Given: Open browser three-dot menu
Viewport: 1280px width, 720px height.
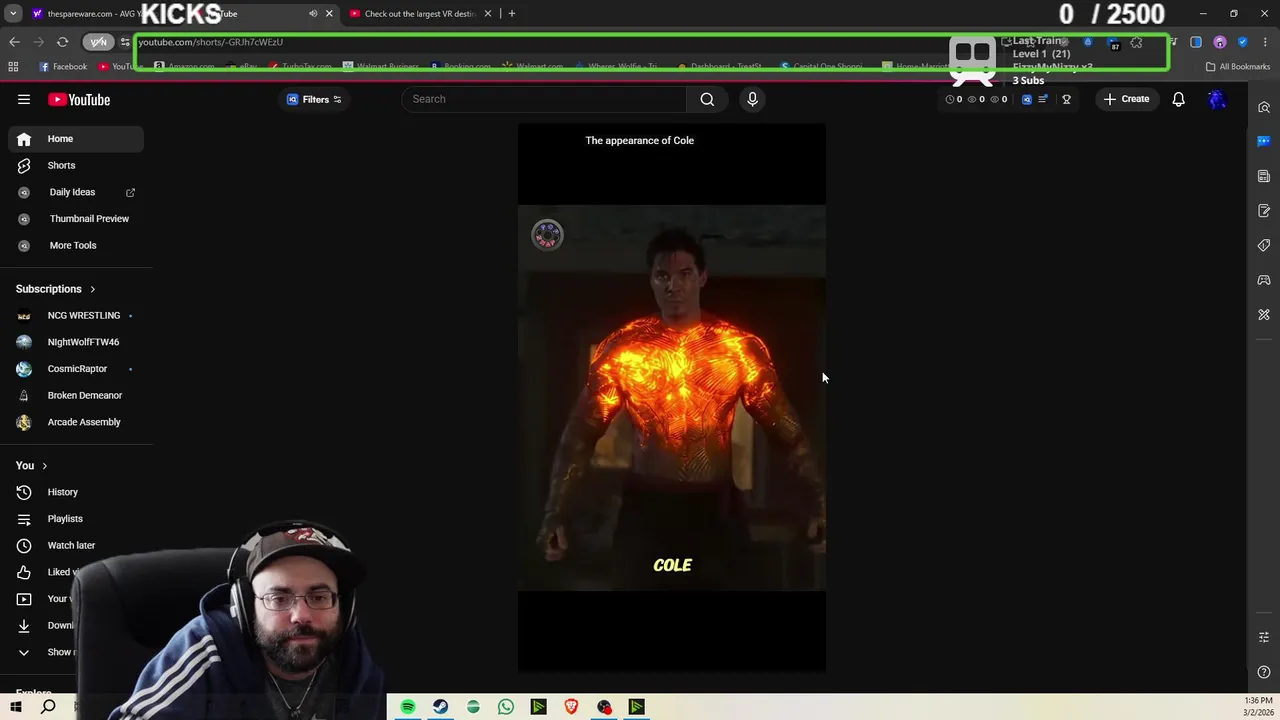Looking at the screenshot, I should [1263, 42].
